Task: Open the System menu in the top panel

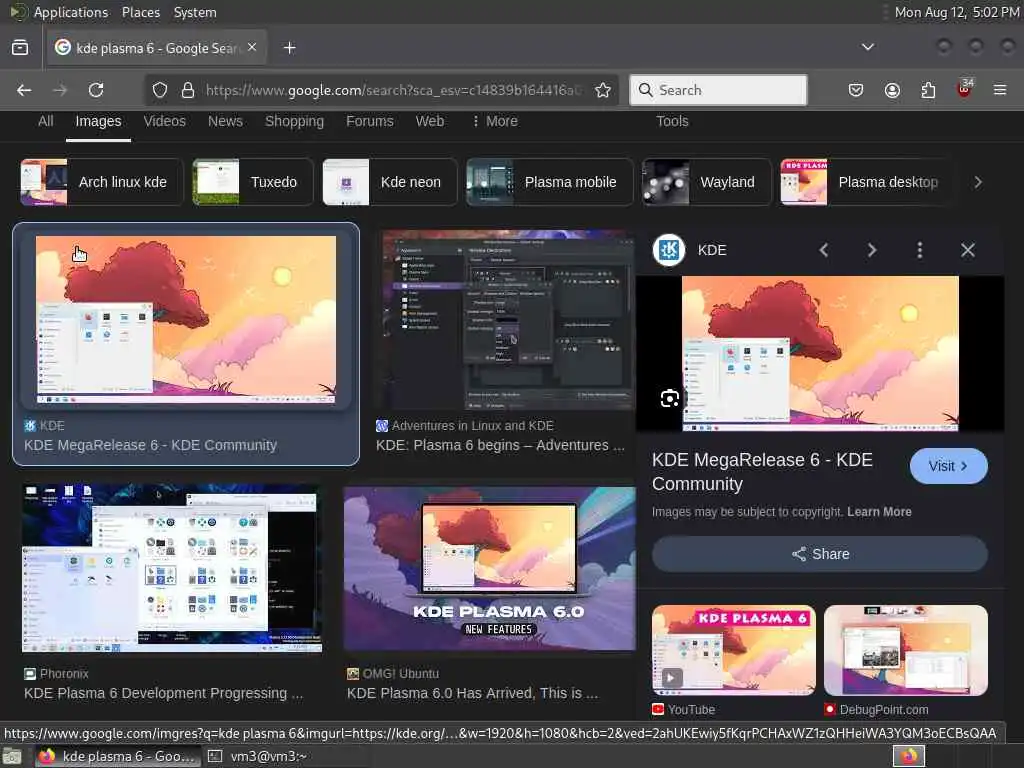Action: (195, 12)
